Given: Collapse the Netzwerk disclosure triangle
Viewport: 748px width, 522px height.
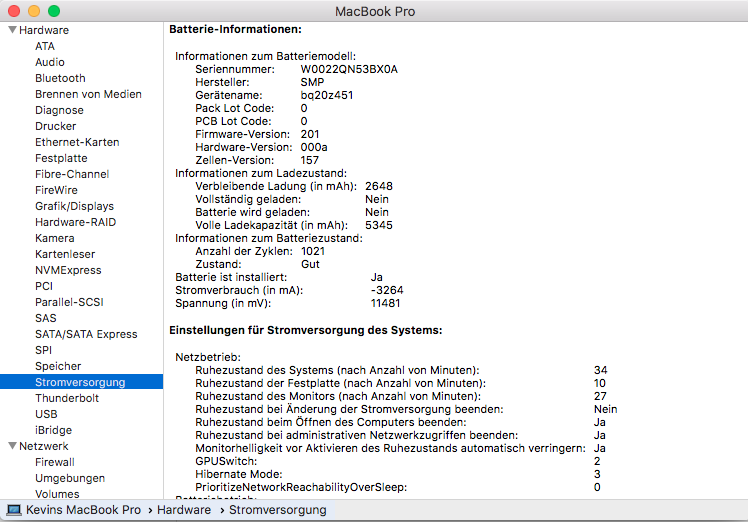Looking at the screenshot, I should click(x=13, y=446).
